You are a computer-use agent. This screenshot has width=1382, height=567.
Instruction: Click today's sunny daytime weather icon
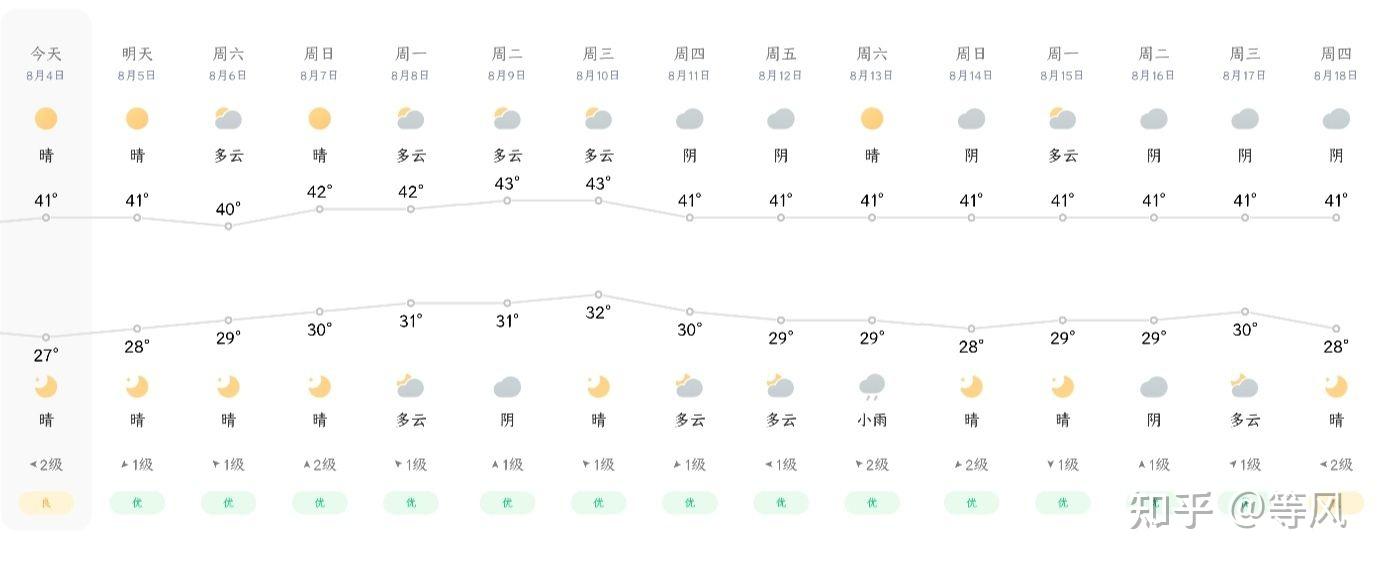click(46, 120)
